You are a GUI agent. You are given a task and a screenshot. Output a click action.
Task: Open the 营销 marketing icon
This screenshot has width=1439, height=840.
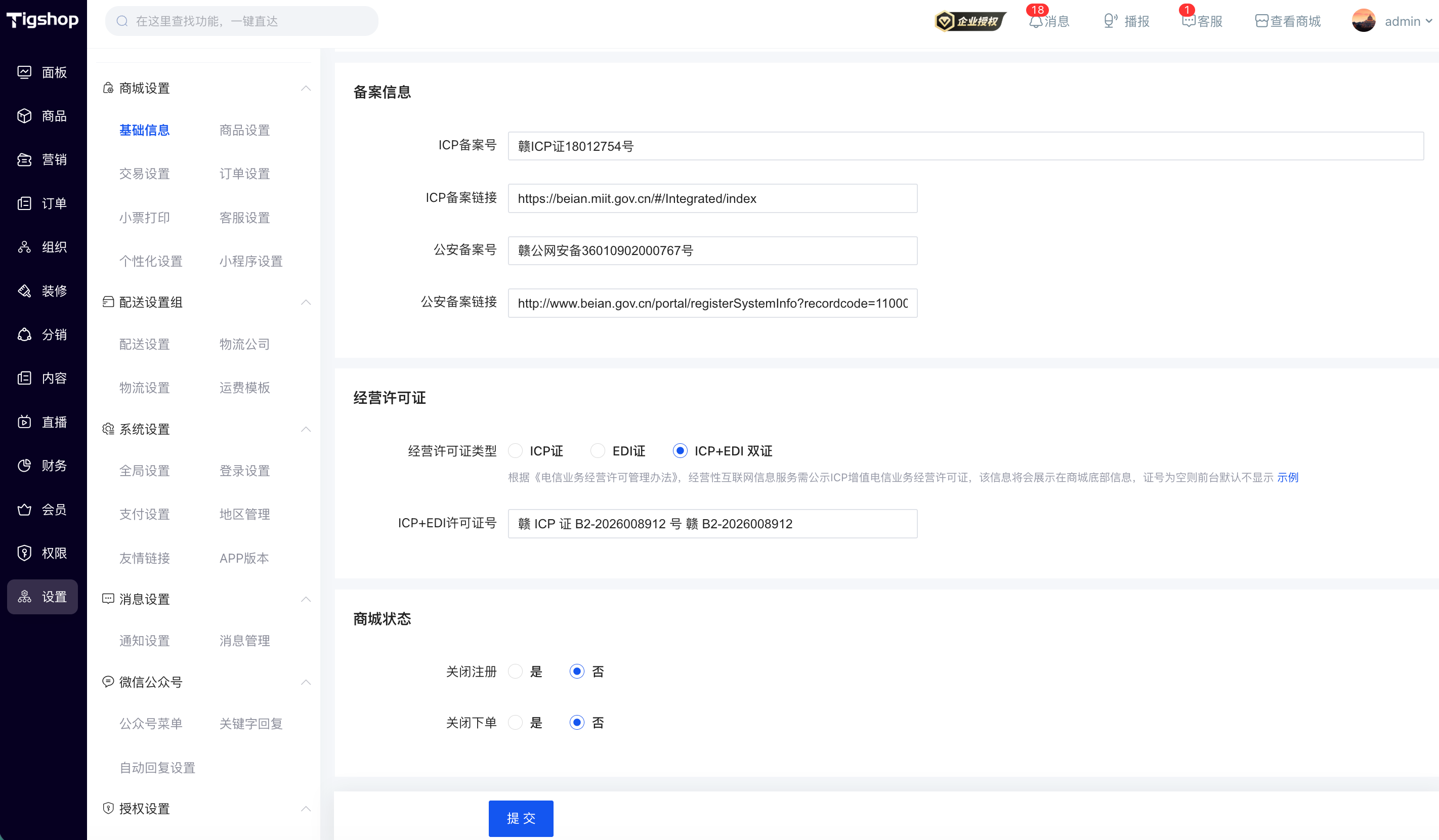(24, 159)
